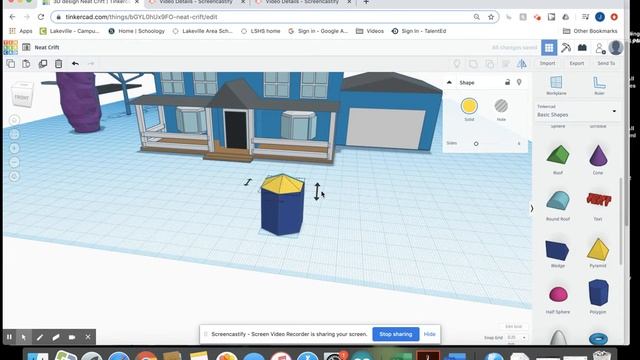The height and width of the screenshot is (360, 640).
Task: Pick the green Roof shape
Action: click(558, 156)
